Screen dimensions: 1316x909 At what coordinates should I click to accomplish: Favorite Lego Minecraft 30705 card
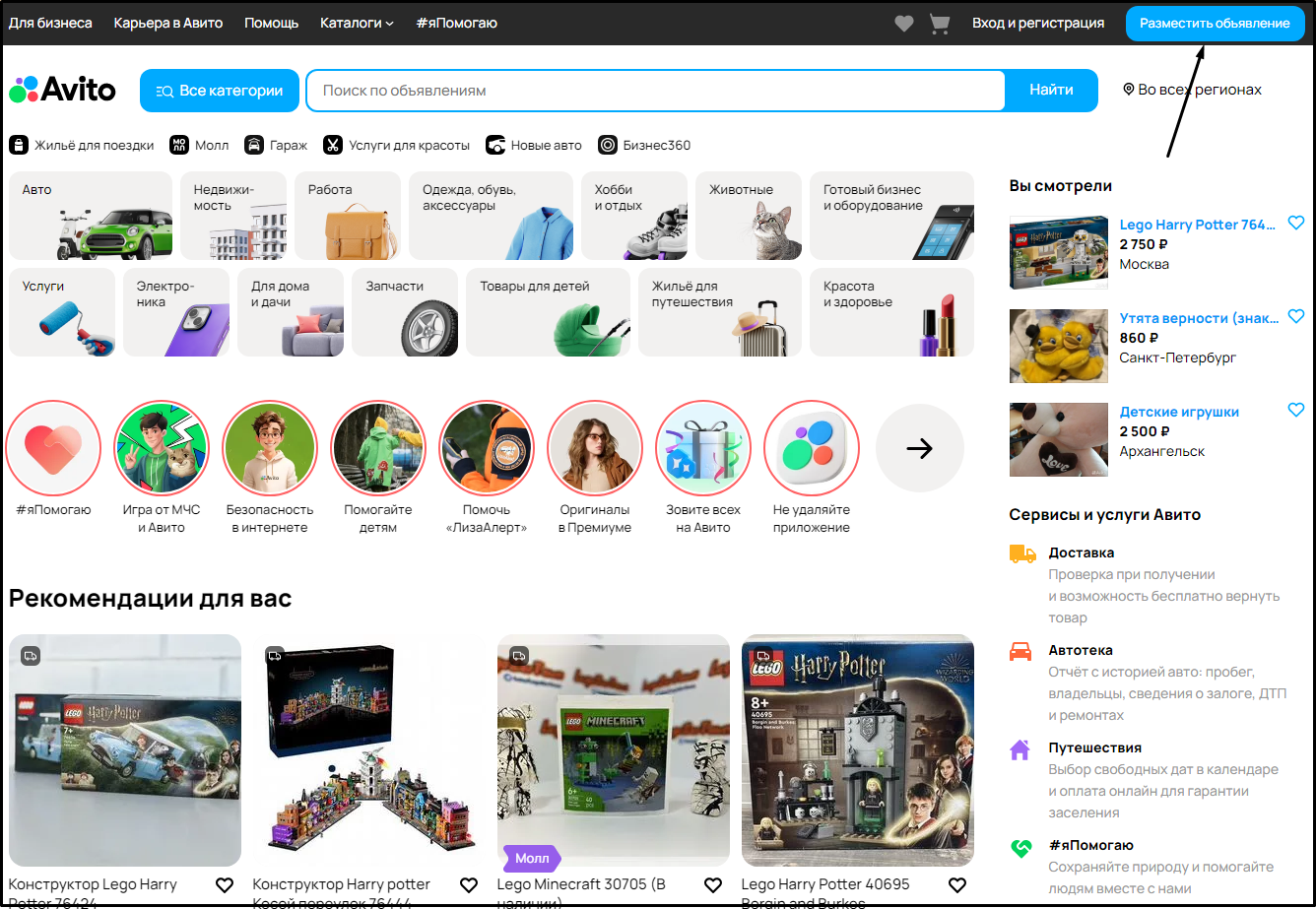[x=713, y=885]
